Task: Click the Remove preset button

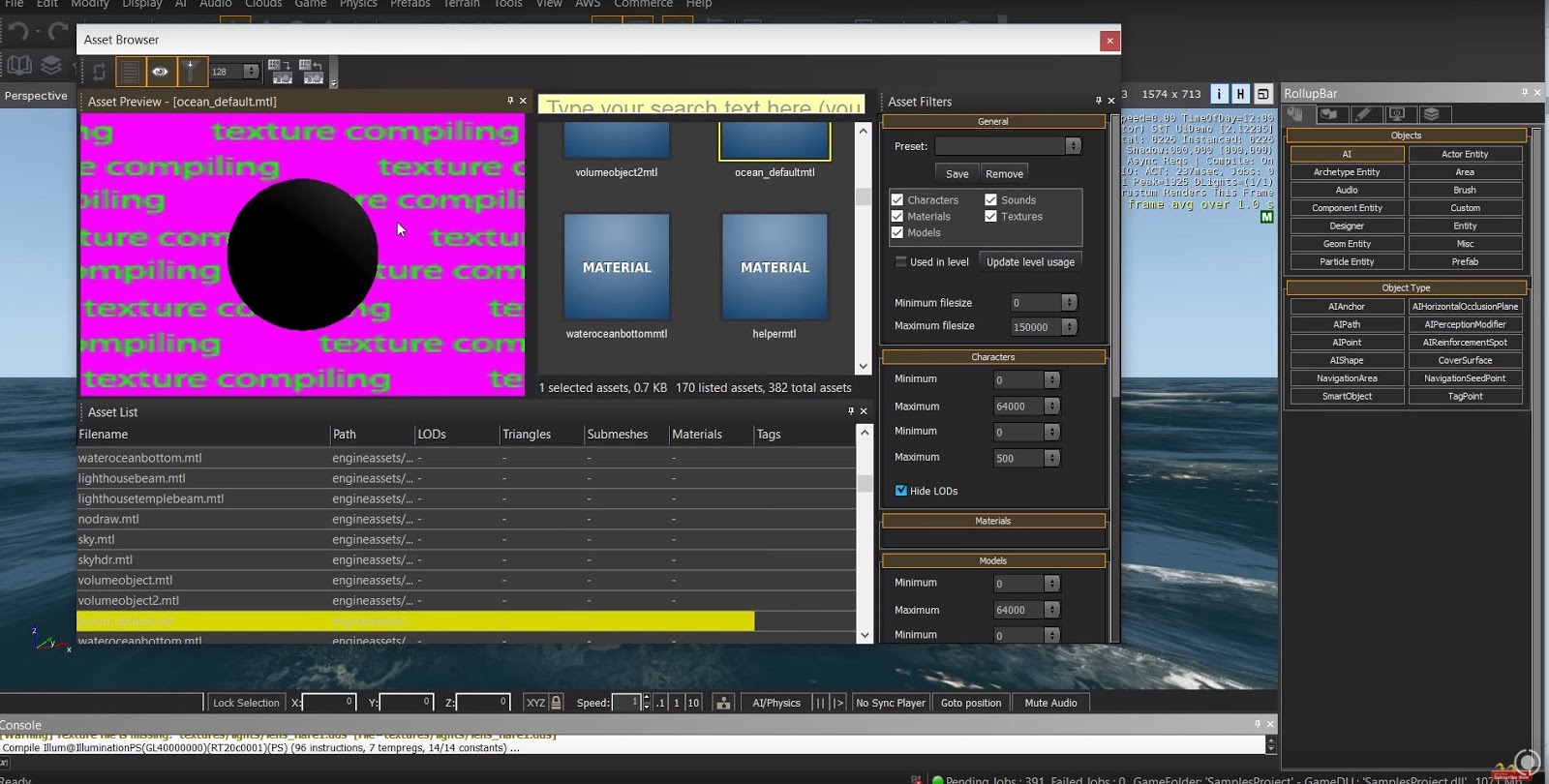Action: click(x=1004, y=174)
